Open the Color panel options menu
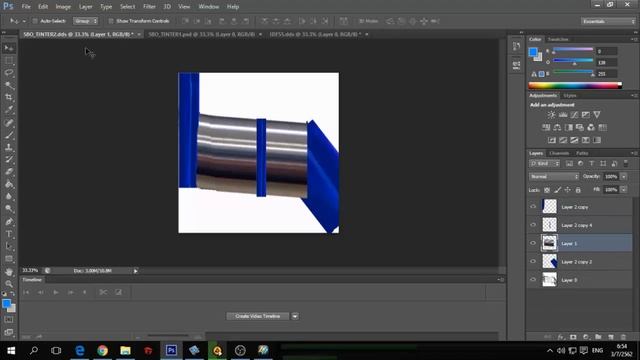Viewport: 640px width, 360px height. coord(634,40)
